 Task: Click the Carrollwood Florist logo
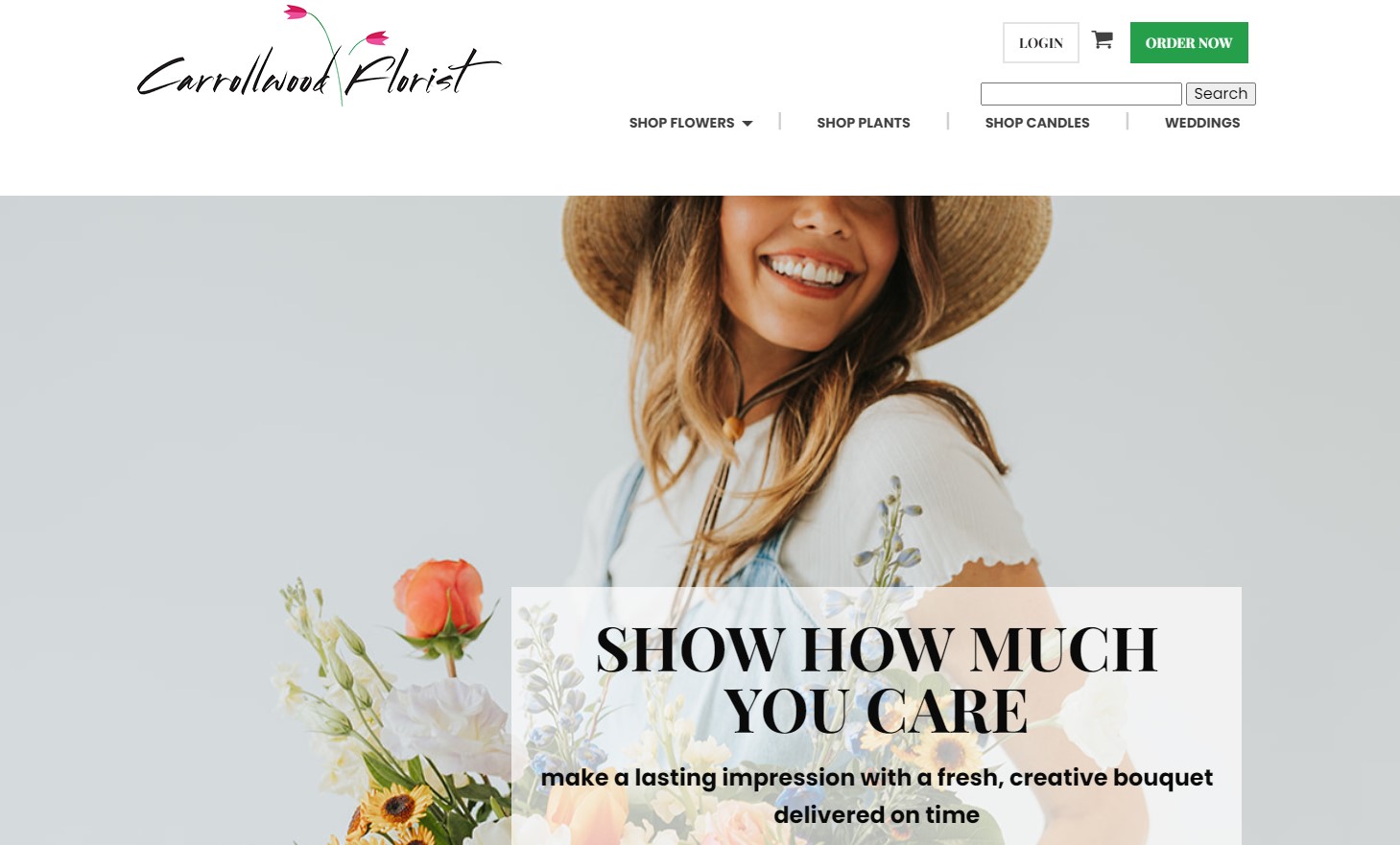click(x=319, y=56)
